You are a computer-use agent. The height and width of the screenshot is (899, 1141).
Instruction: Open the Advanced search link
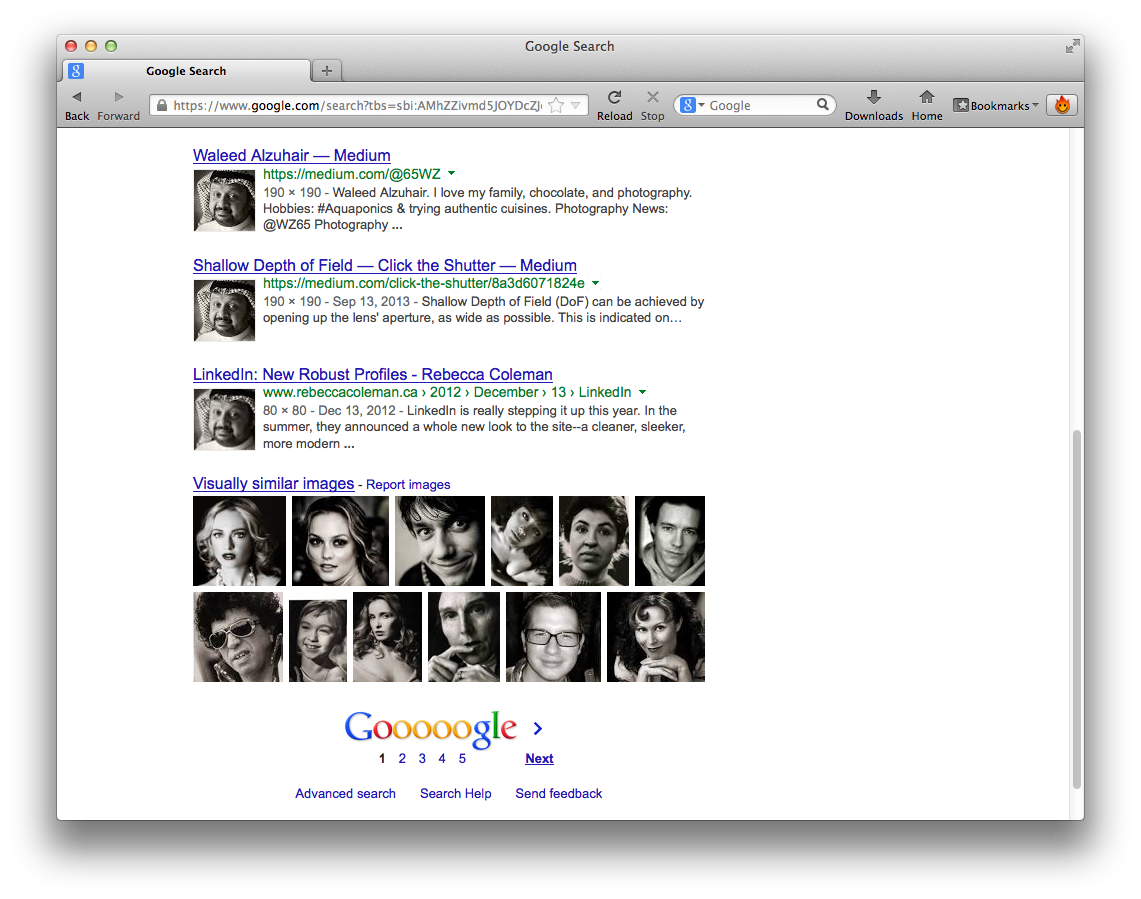coord(346,793)
